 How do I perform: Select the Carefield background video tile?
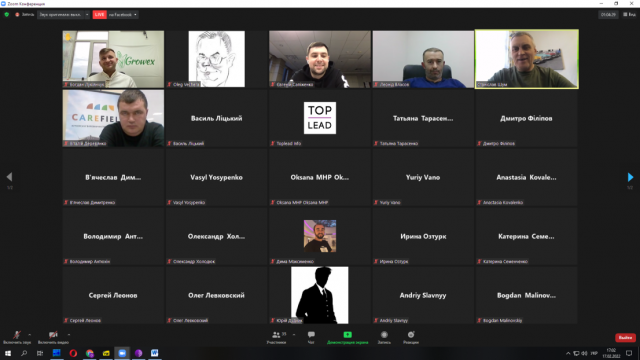[x=113, y=118]
